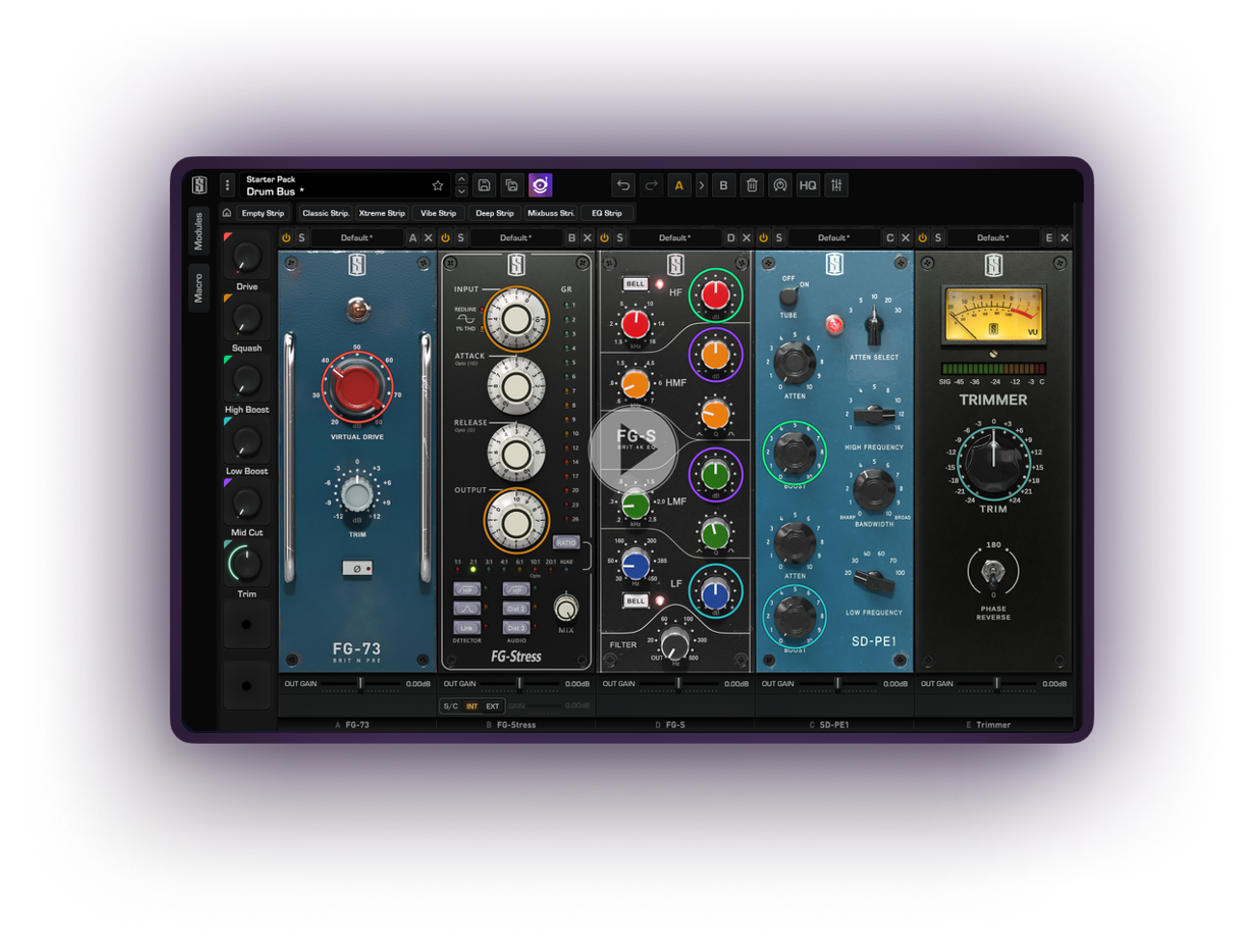Toggle the HF BELL button on FG-S
This screenshot has height=952, width=1239.
pyautogui.click(x=635, y=285)
